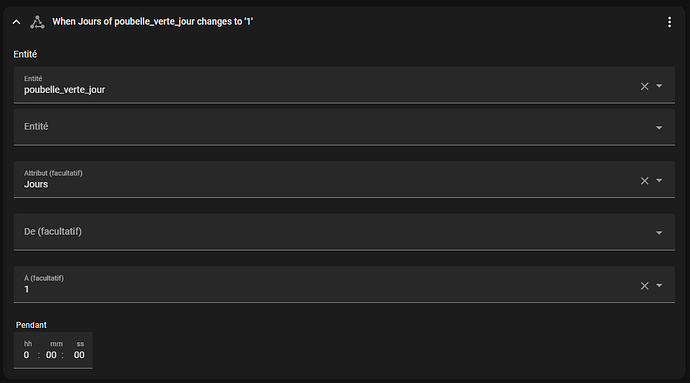Expand the Attribut (facultatif) dropdown arrow

coord(659,180)
